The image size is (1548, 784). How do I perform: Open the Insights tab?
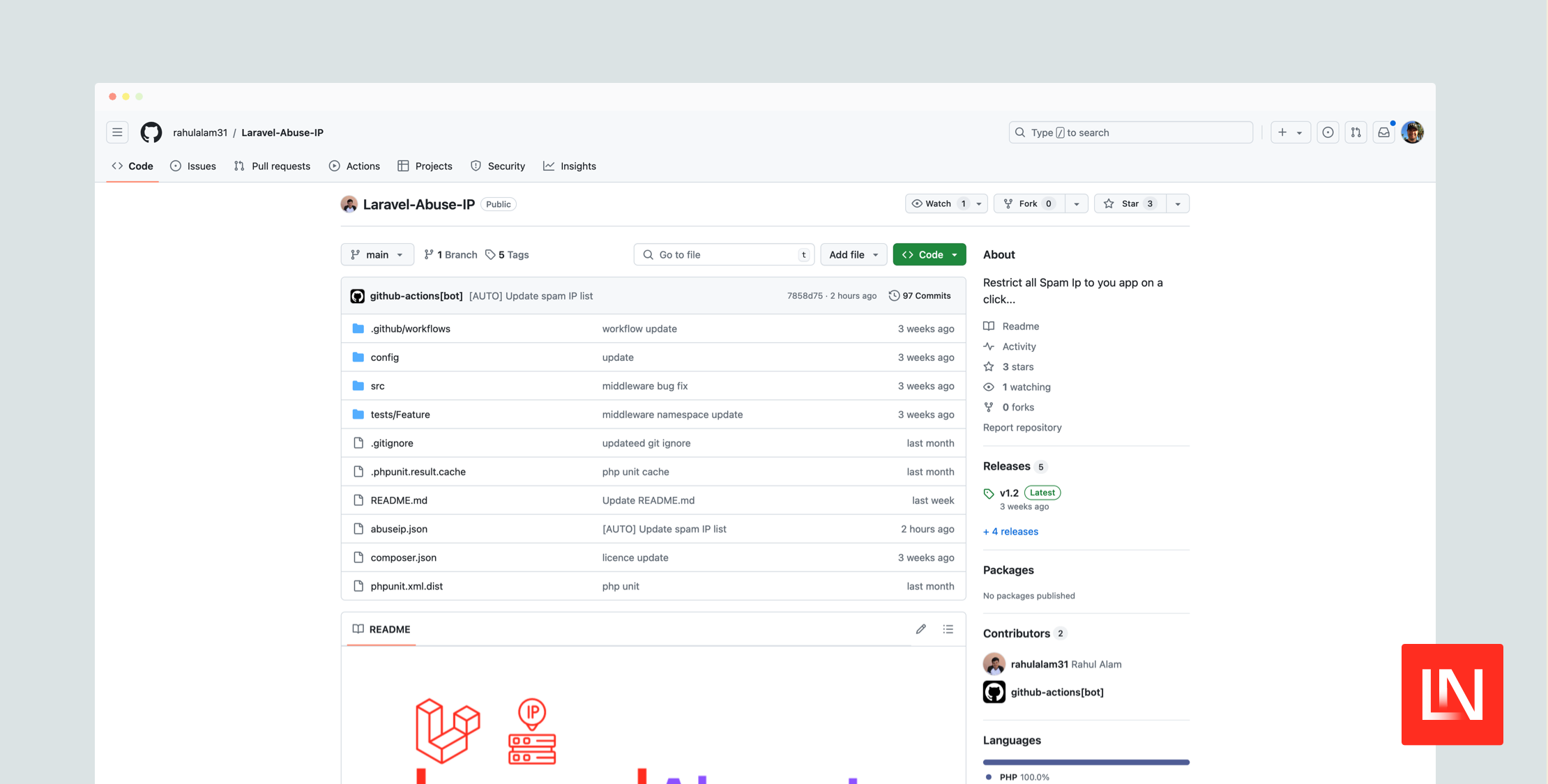tap(570, 166)
